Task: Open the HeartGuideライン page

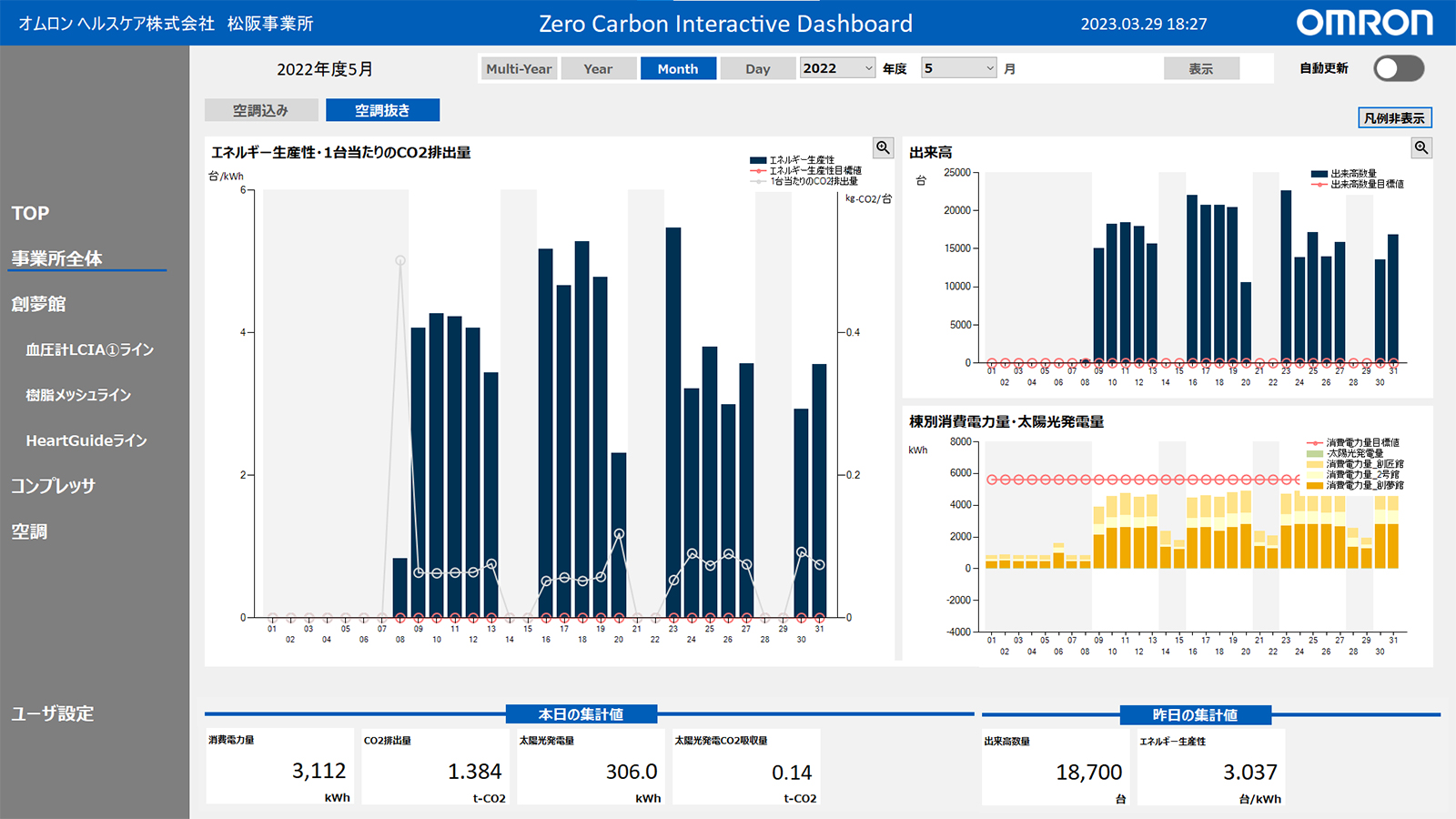Action: click(x=86, y=440)
